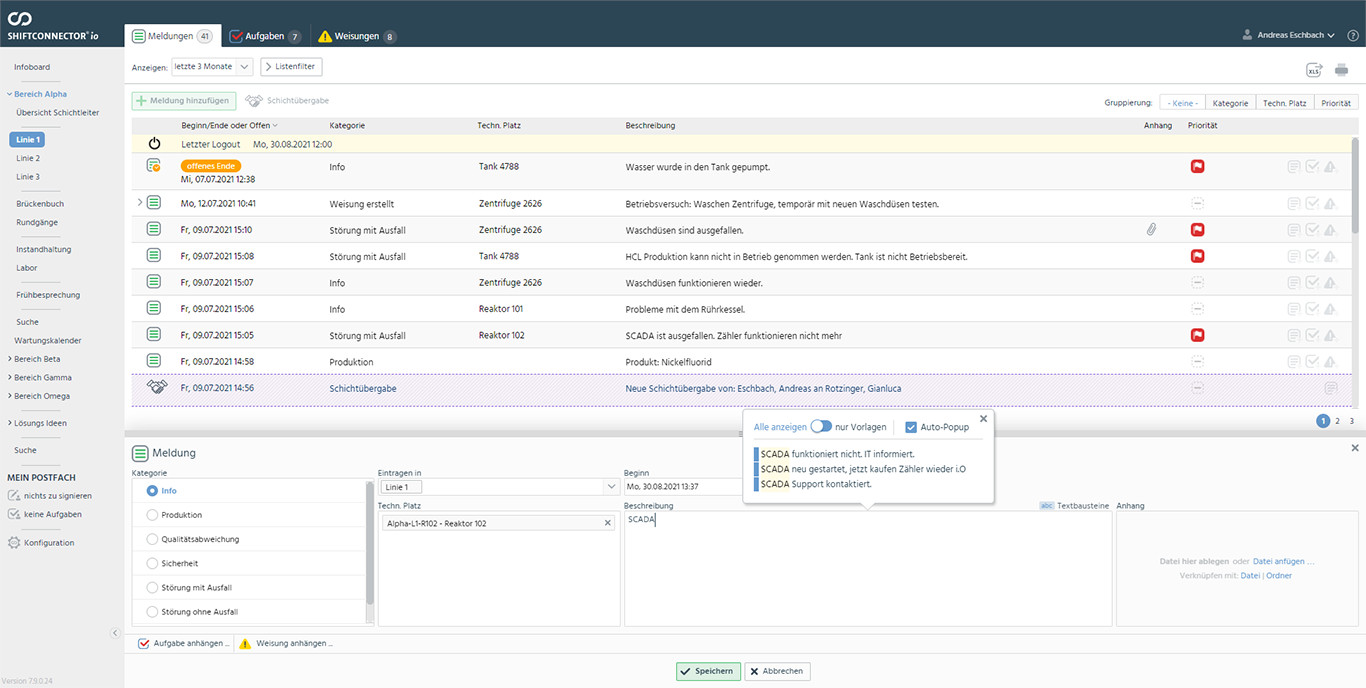Screen dimensions: 1366x688
Task: Select the Produktion category radio button
Action: pyautogui.click(x=152, y=515)
